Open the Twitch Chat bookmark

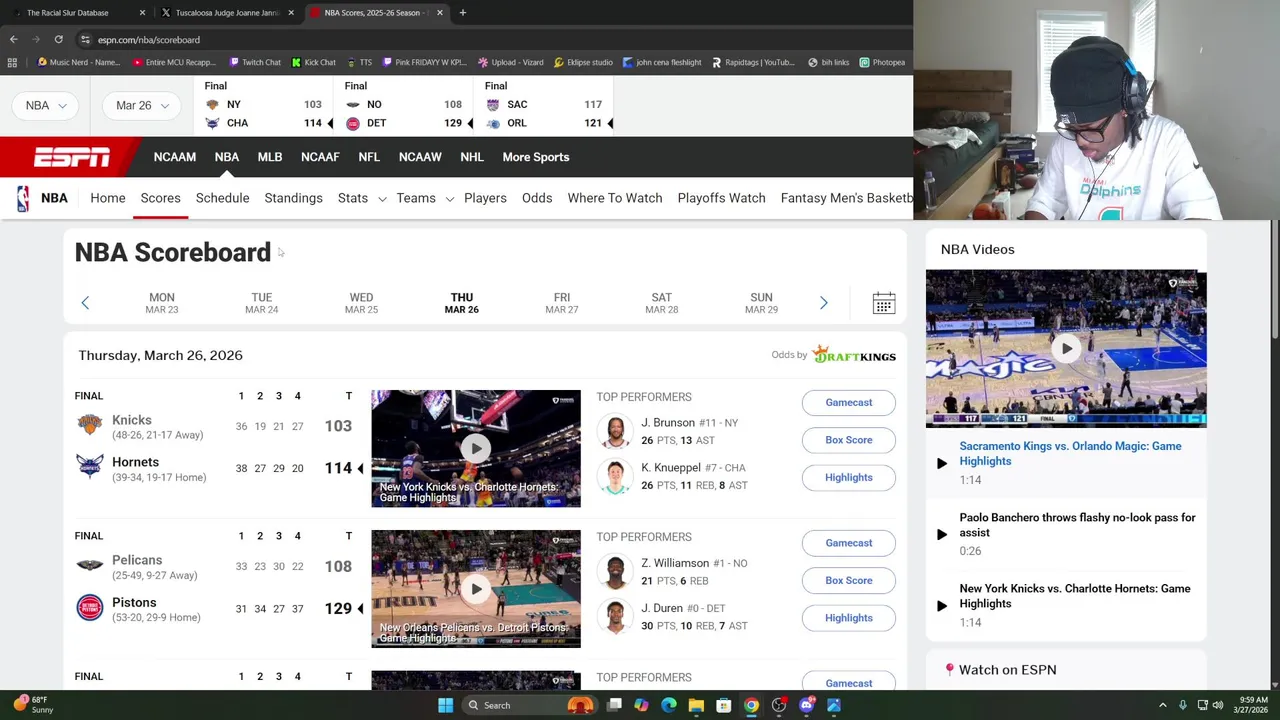coord(254,62)
